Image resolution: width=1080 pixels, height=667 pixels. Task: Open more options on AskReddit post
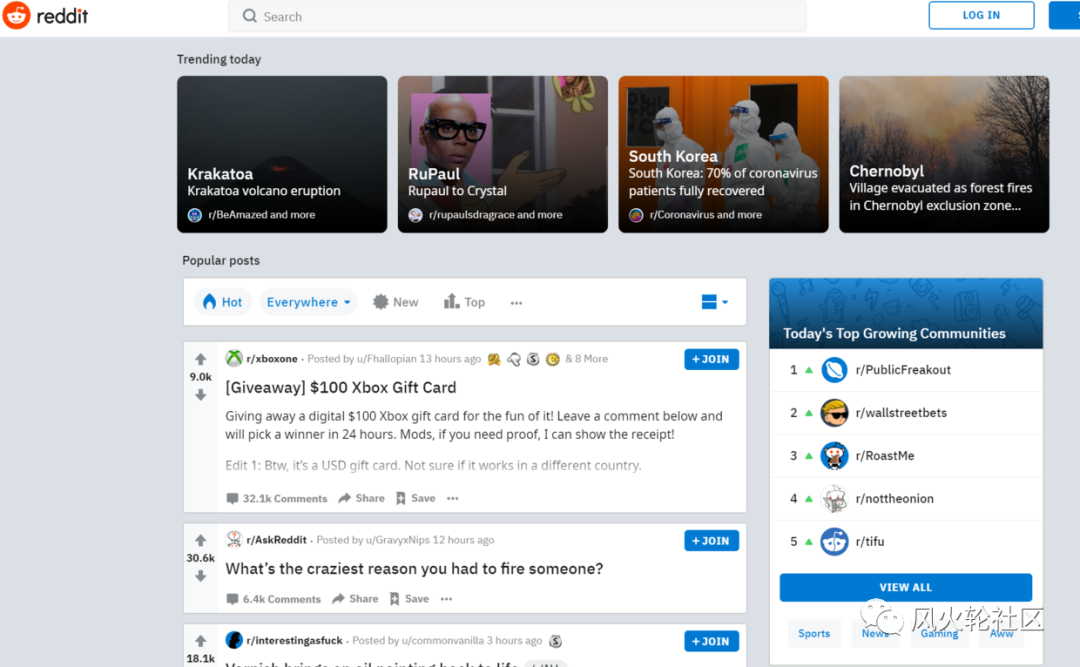pos(446,599)
